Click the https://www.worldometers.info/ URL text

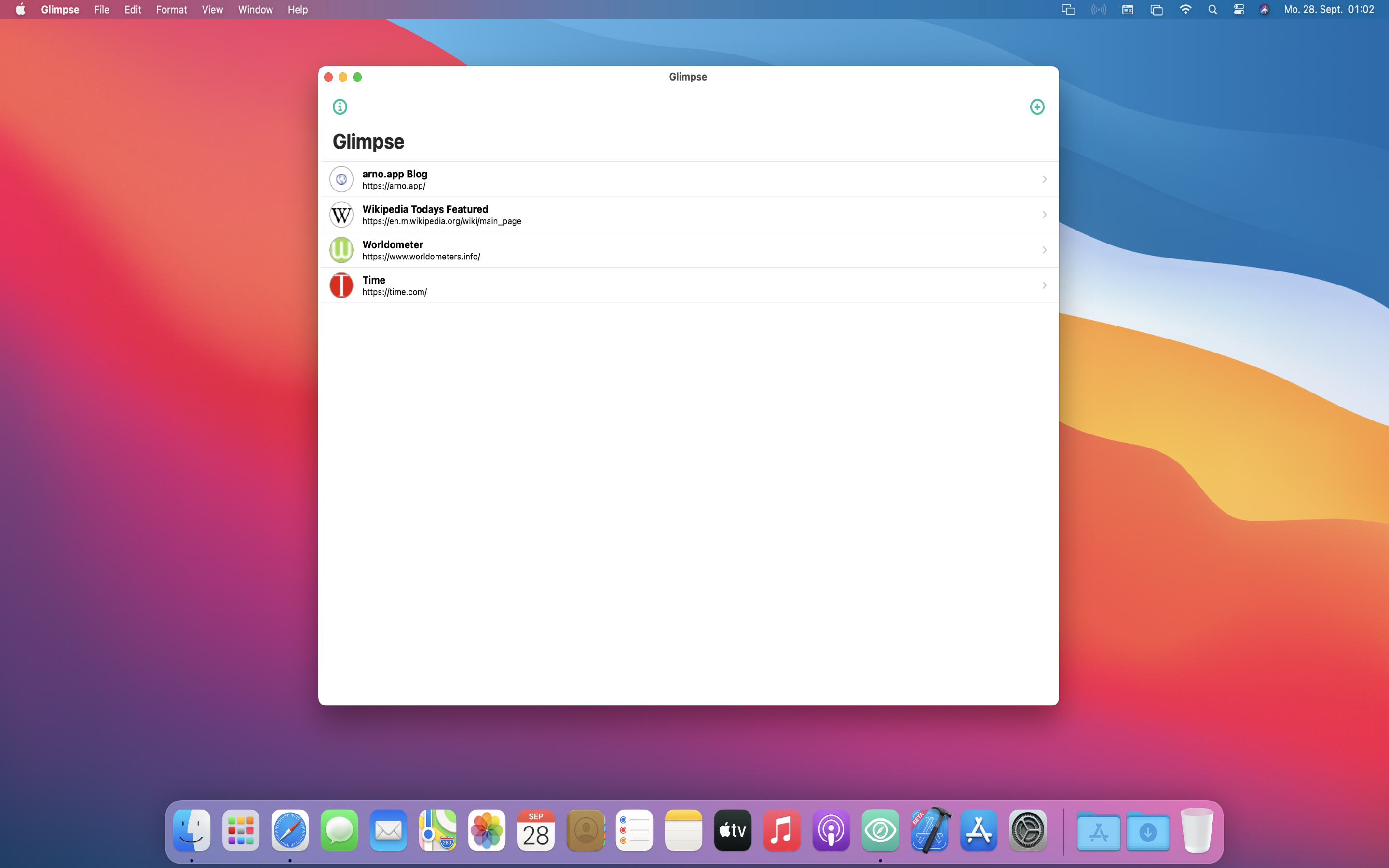tap(421, 257)
